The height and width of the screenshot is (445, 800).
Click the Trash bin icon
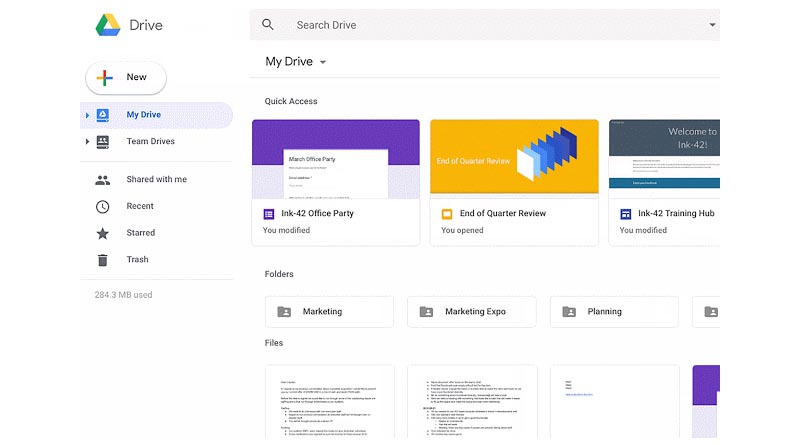[103, 260]
